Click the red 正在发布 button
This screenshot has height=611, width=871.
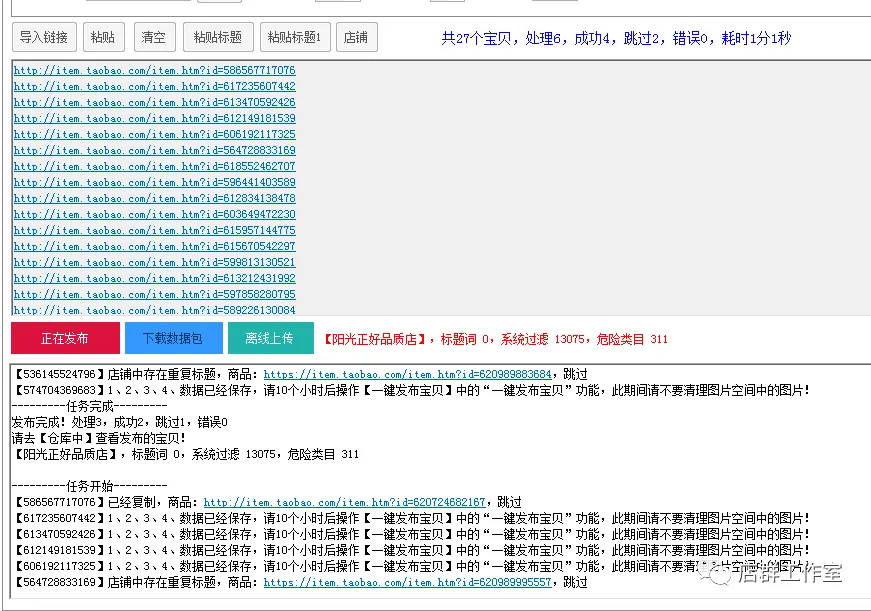pos(64,338)
